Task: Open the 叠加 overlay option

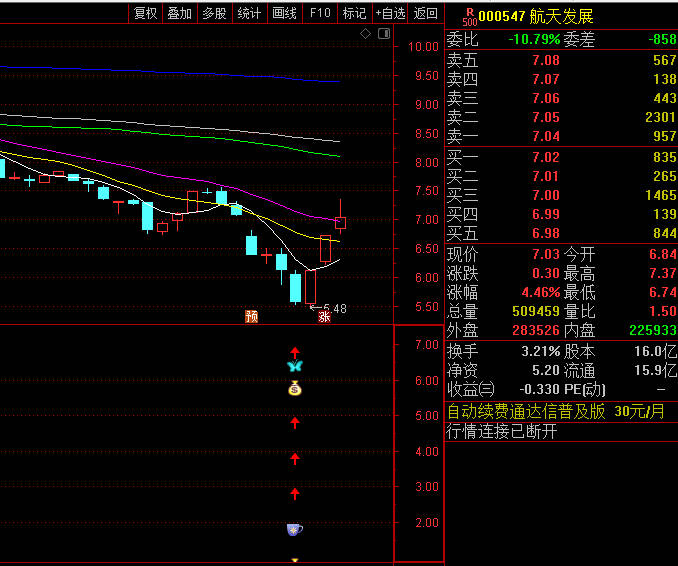Action: coord(179,13)
